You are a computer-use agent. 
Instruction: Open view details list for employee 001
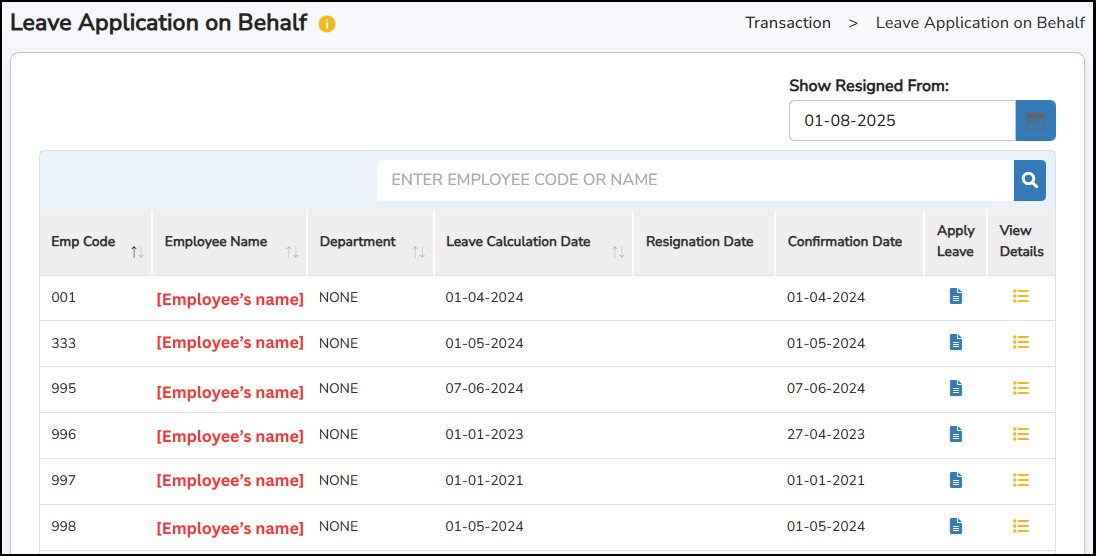[x=1020, y=297]
